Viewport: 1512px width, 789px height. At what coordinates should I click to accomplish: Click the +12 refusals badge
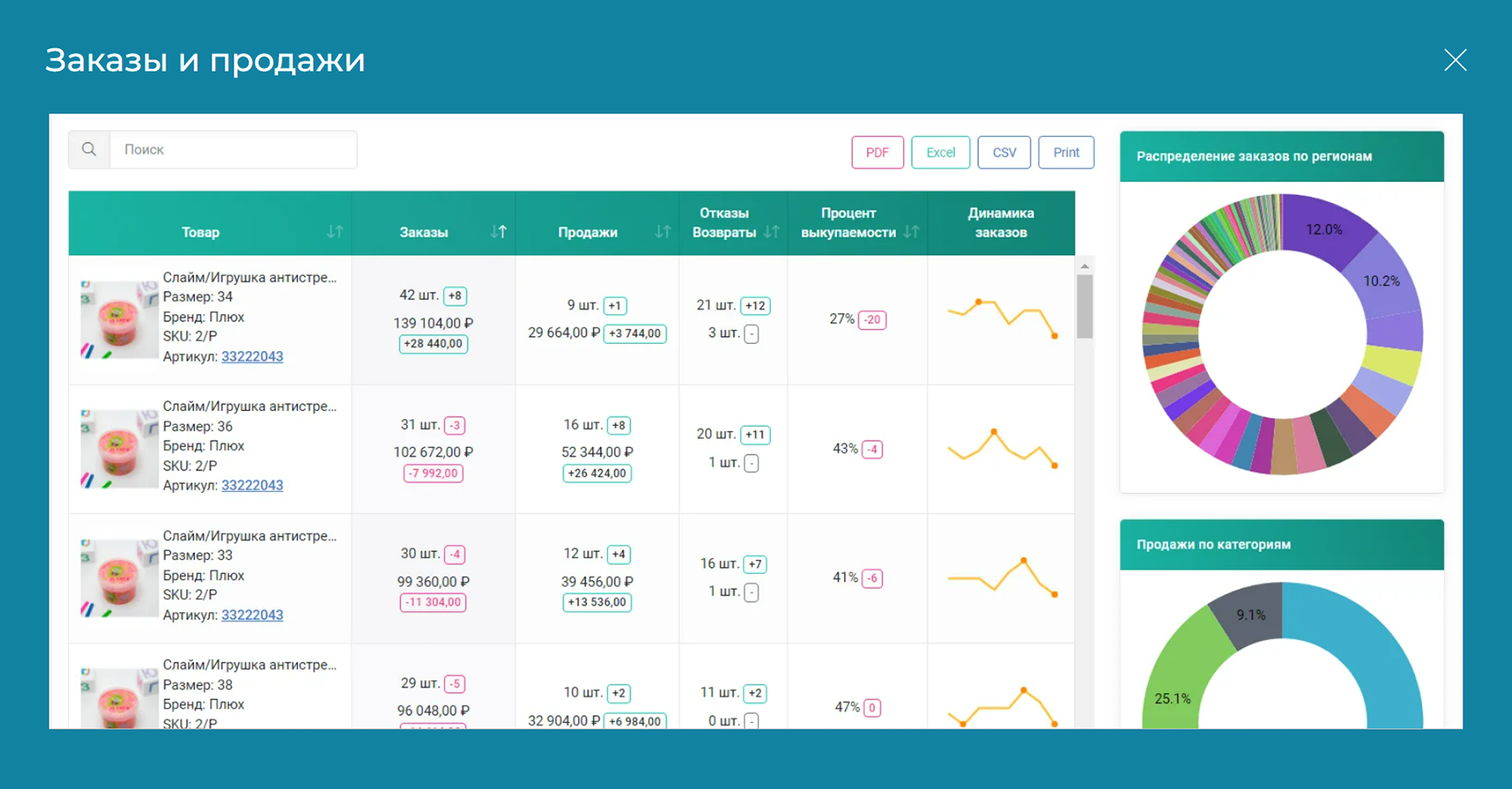755,306
